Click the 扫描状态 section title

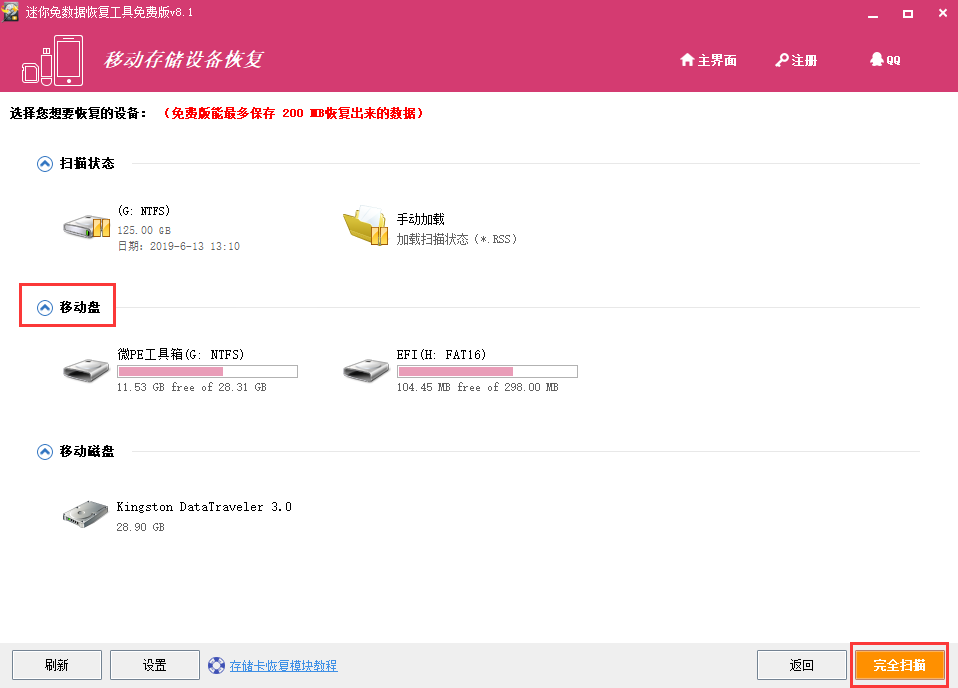[87, 163]
